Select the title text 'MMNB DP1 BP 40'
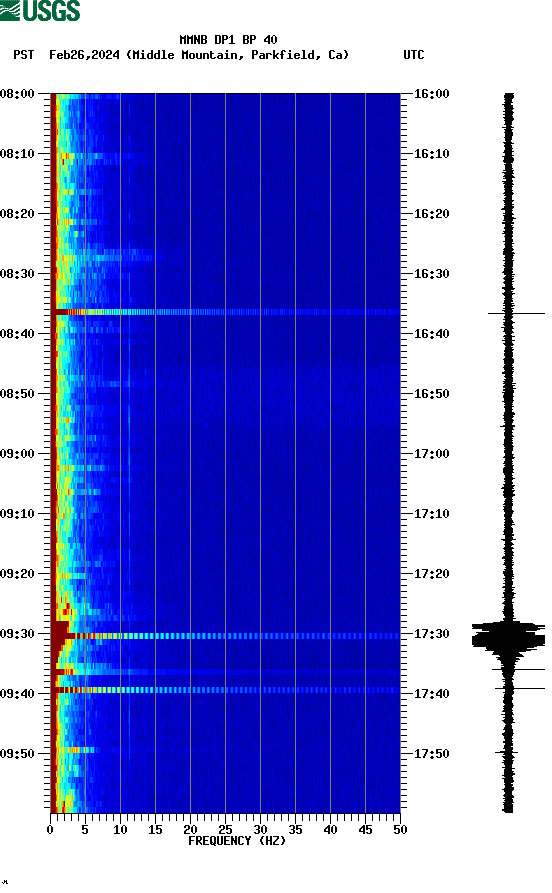This screenshot has width=552, height=893. click(228, 40)
